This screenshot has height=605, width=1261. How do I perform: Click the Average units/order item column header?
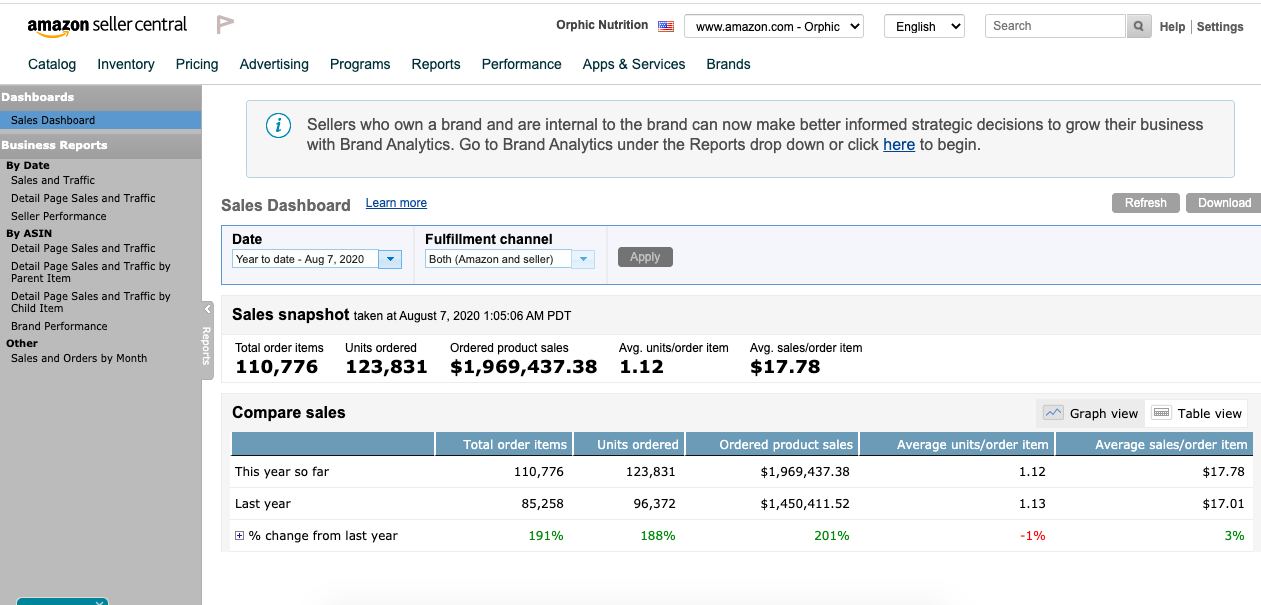957,444
